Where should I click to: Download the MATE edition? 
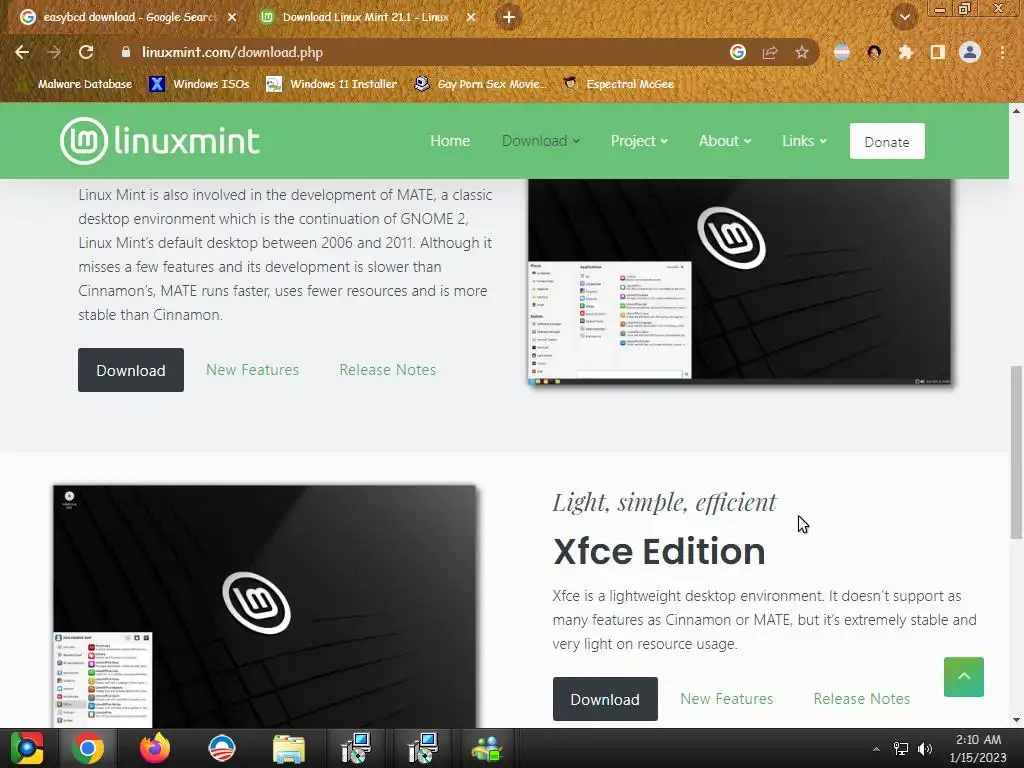[x=131, y=370]
